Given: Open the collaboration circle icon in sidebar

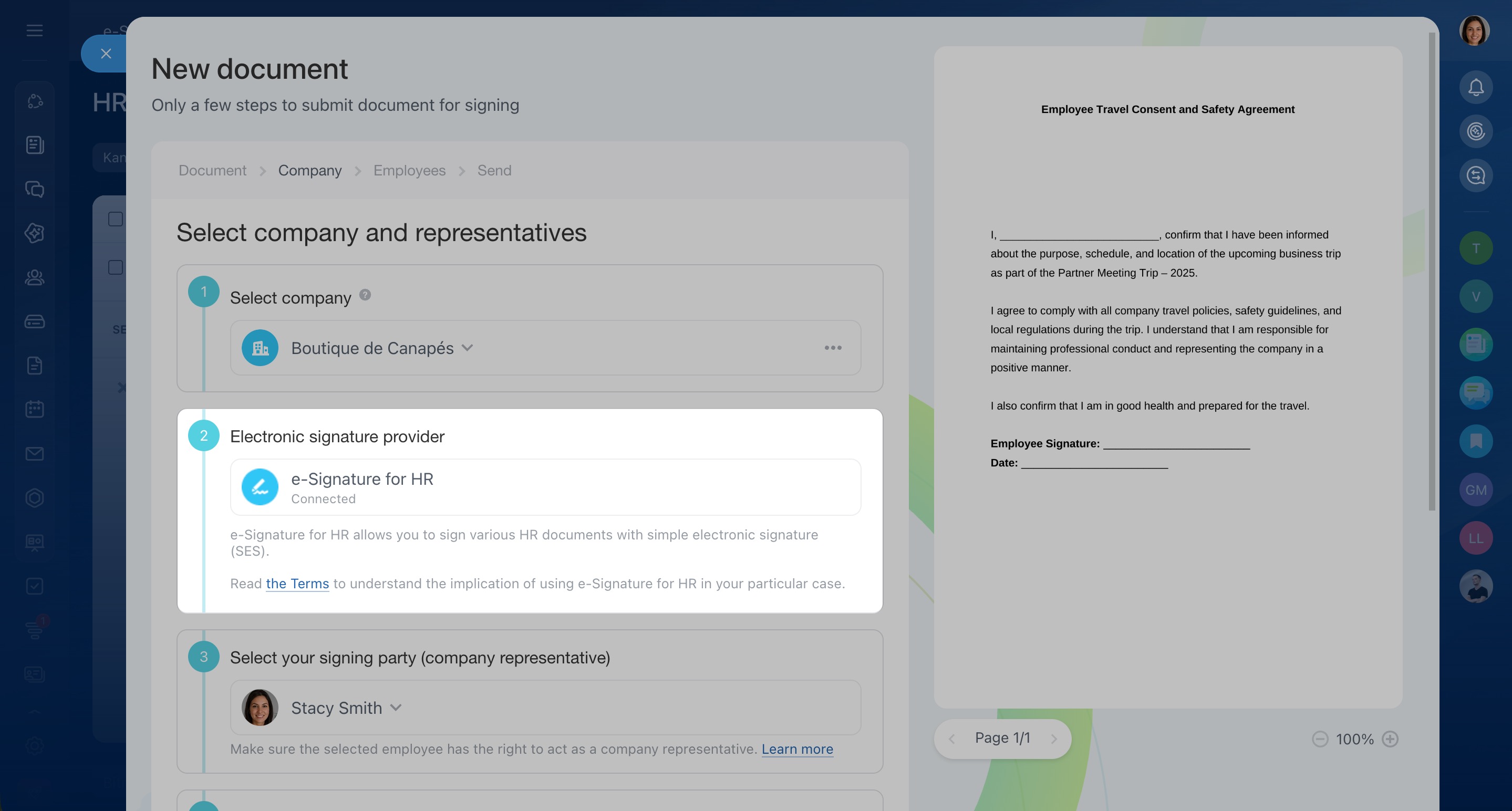Looking at the screenshot, I should tap(35, 101).
